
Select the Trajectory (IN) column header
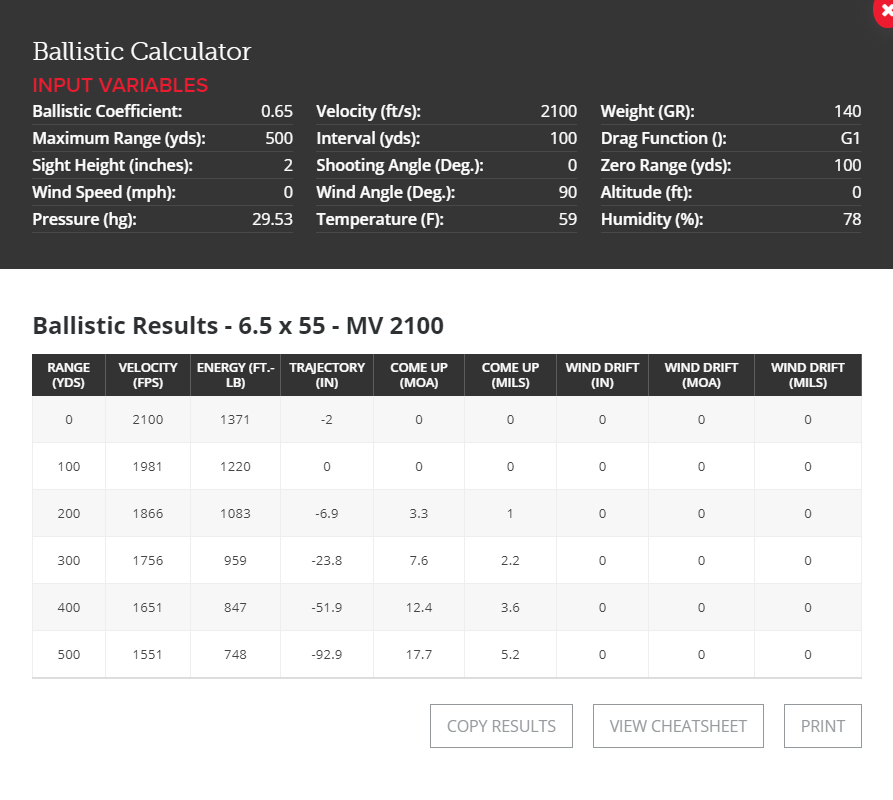tap(327, 375)
